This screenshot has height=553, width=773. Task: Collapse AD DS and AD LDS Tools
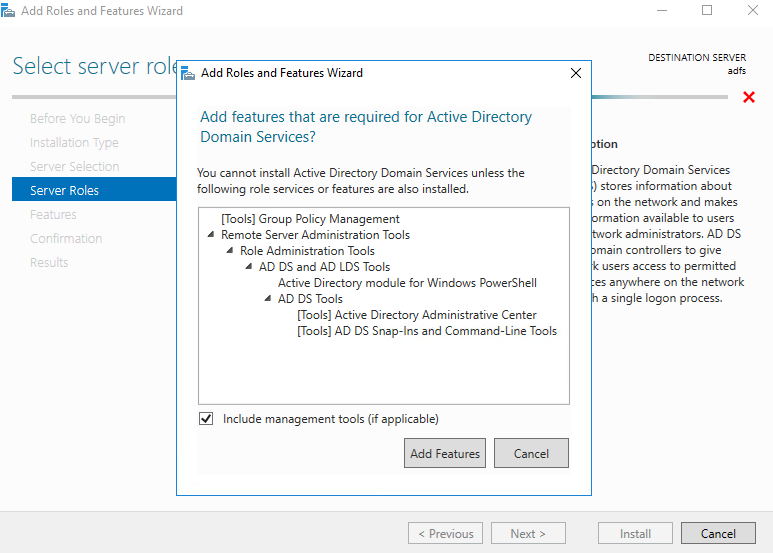249,267
